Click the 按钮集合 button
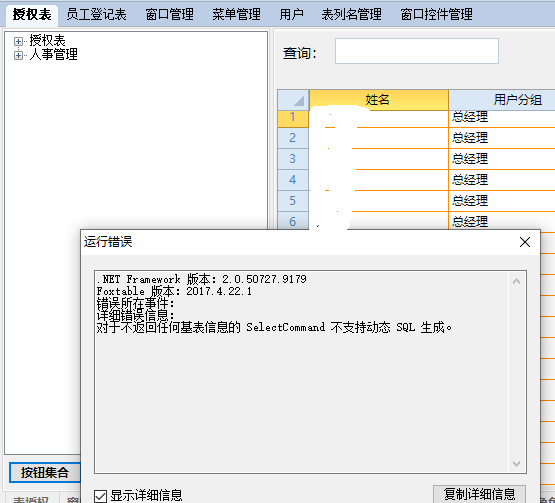Image resolution: width=555 pixels, height=503 pixels. point(45,473)
